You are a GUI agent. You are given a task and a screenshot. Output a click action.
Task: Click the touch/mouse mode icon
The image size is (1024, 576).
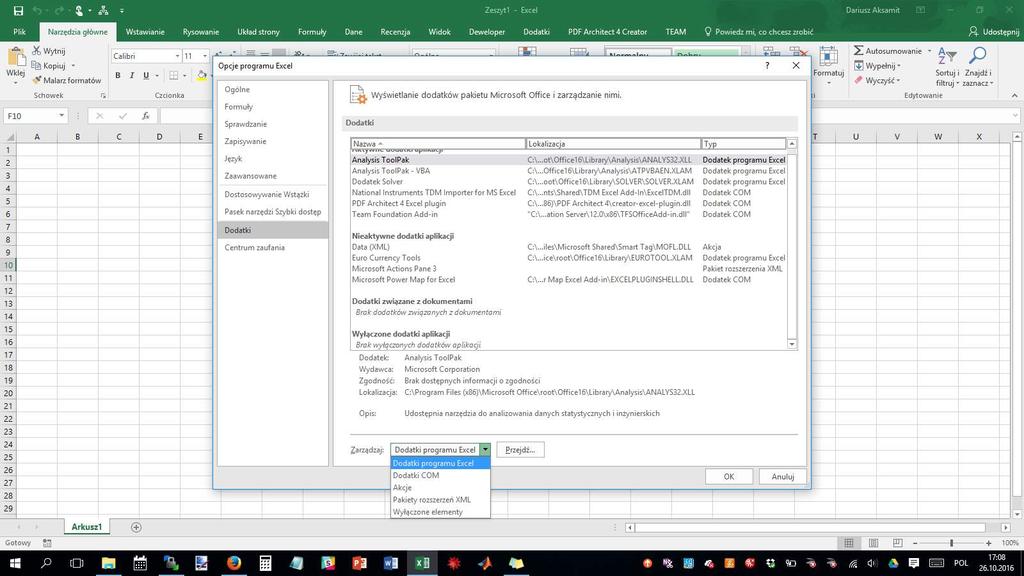point(79,10)
